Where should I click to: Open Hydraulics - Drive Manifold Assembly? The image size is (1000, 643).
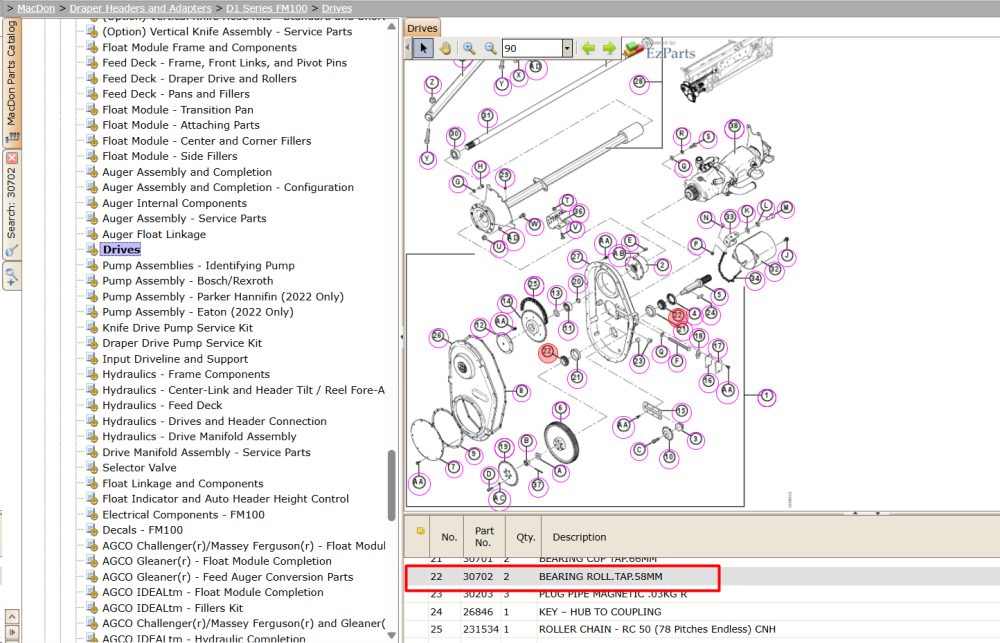[x=199, y=437]
